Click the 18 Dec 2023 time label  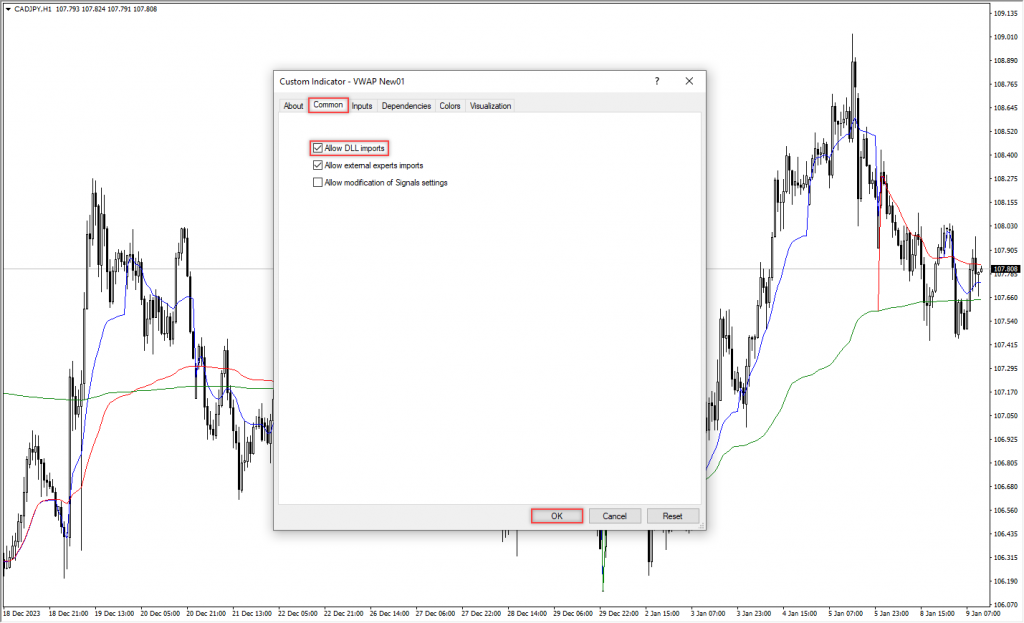pos(22,613)
